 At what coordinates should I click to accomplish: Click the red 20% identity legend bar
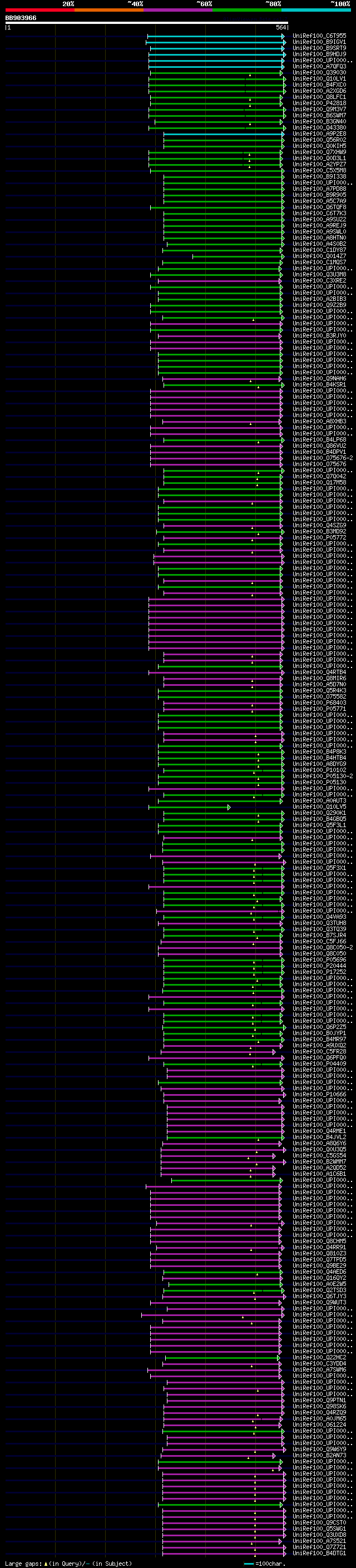39,10
